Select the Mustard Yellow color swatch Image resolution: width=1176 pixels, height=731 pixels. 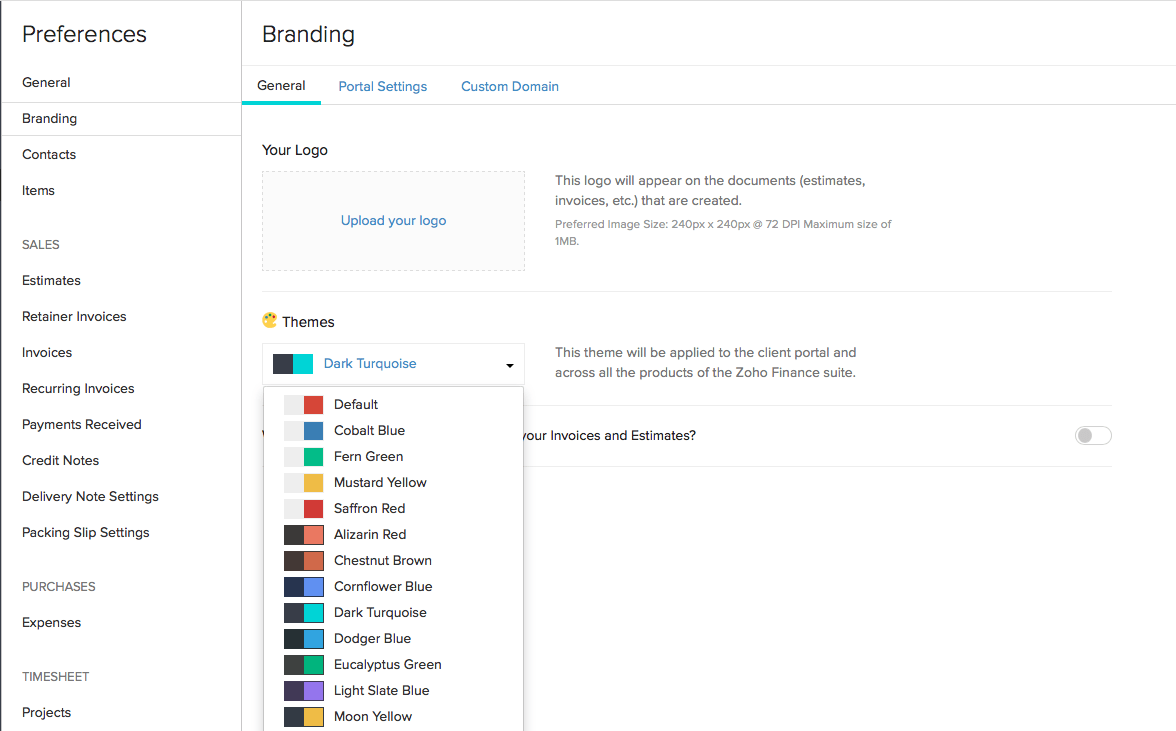coord(303,482)
